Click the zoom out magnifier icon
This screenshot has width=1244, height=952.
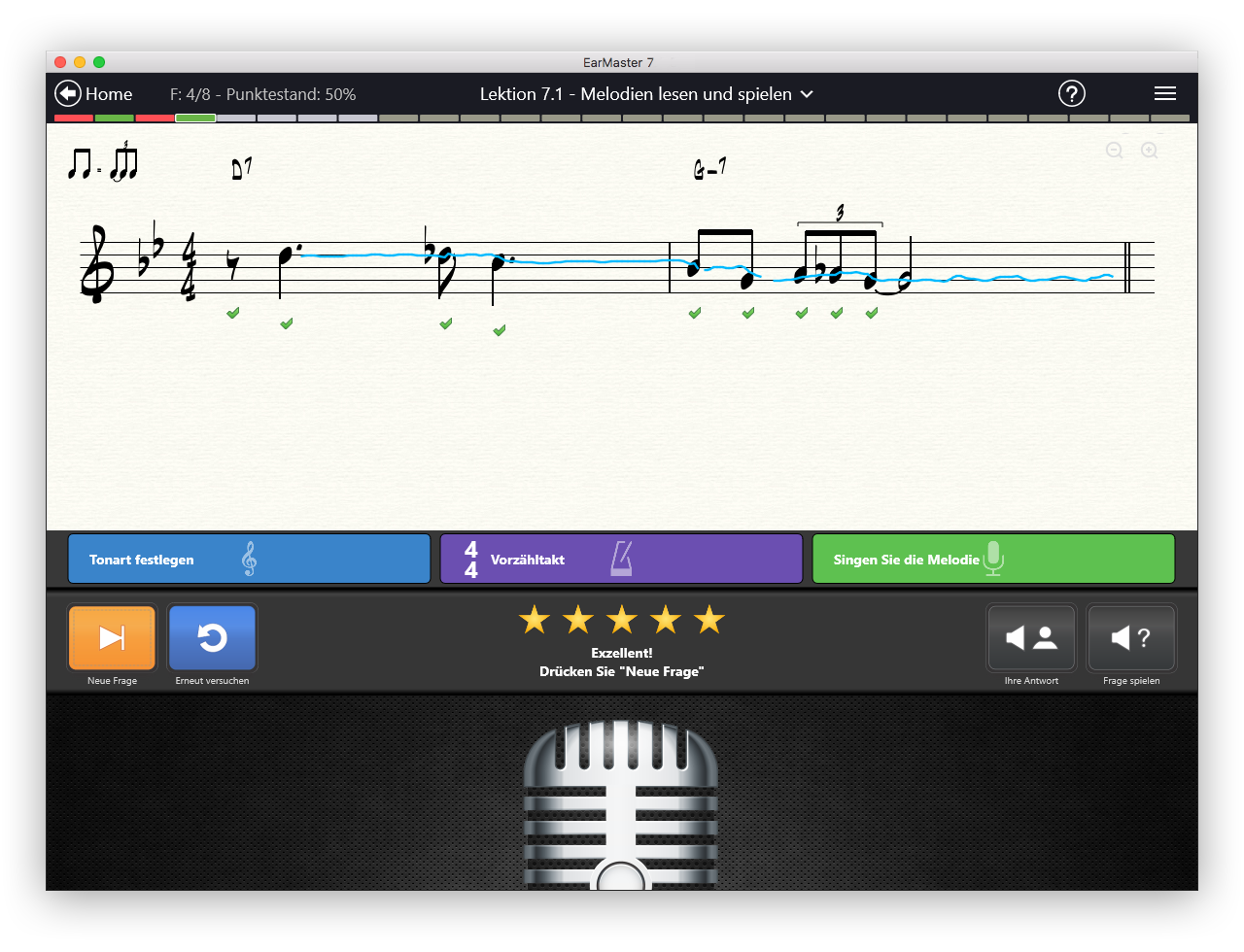[x=1115, y=151]
